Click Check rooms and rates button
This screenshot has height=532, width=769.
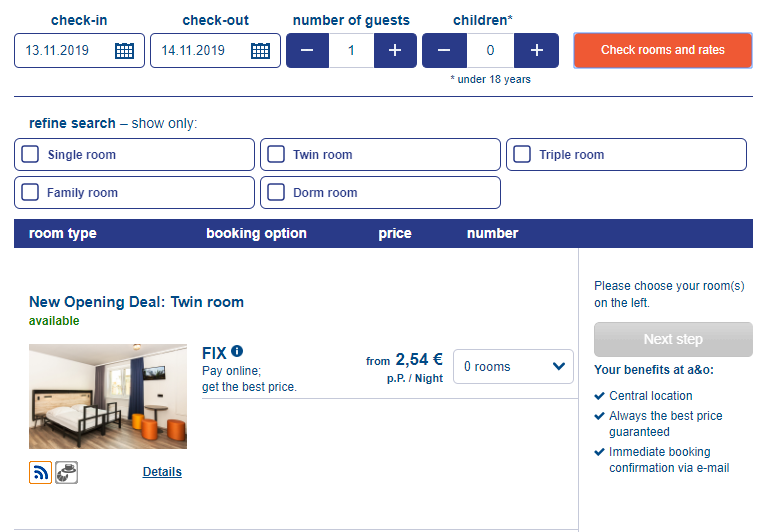(663, 50)
